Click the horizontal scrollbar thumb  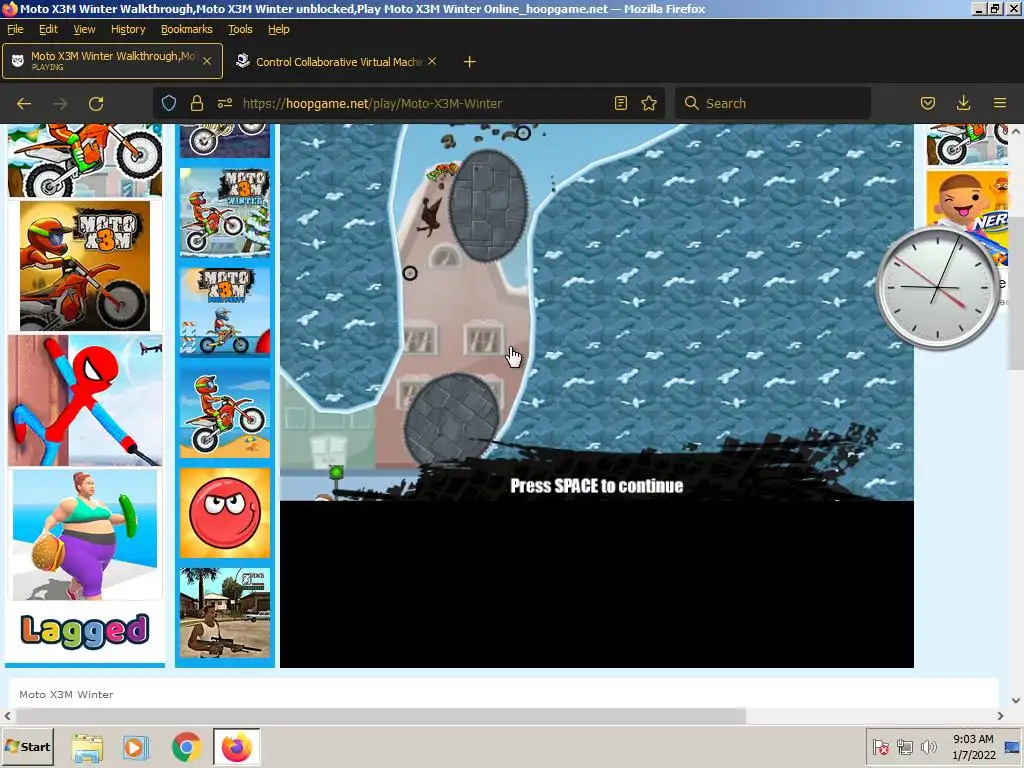(x=379, y=716)
